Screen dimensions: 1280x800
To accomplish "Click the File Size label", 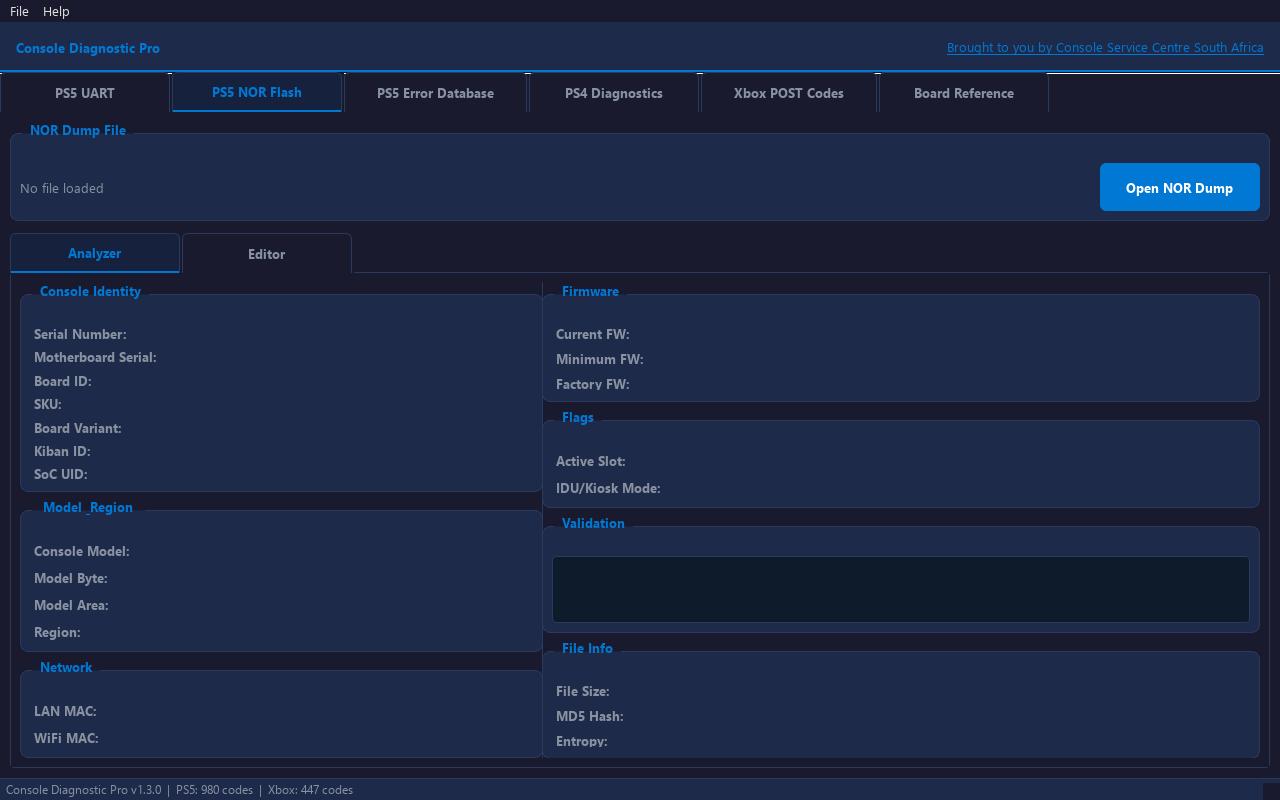I will click(x=583, y=691).
